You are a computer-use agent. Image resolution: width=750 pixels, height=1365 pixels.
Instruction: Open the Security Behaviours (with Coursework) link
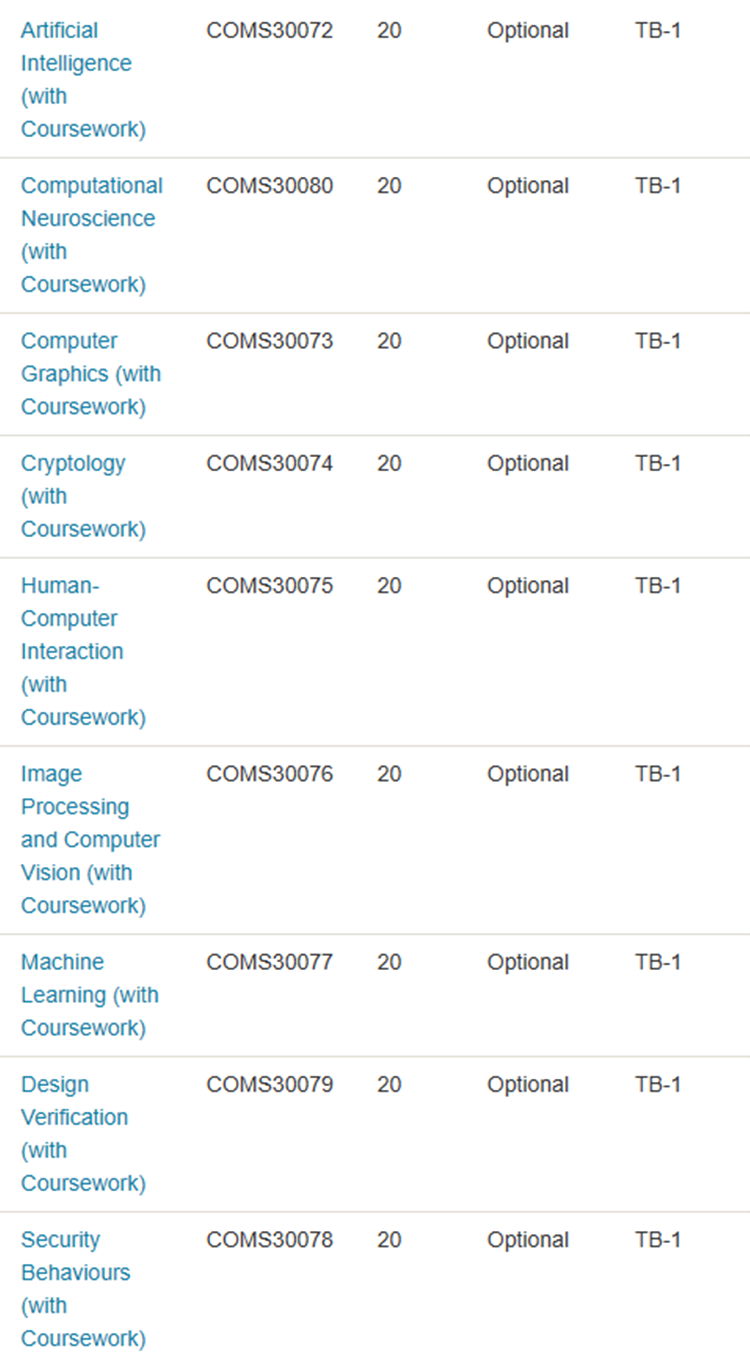pyautogui.click(x=84, y=1288)
